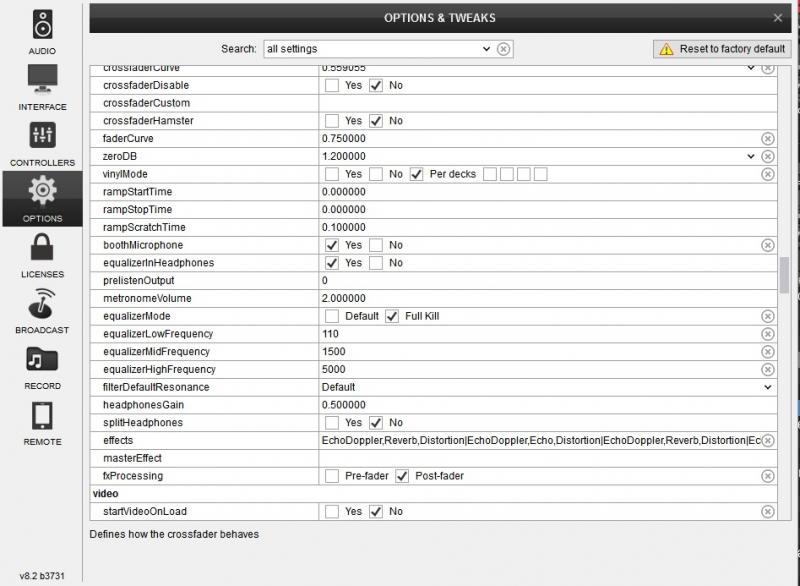Check Yes for vinylMode
Viewport: 800px width, 586px height.
click(x=332, y=174)
